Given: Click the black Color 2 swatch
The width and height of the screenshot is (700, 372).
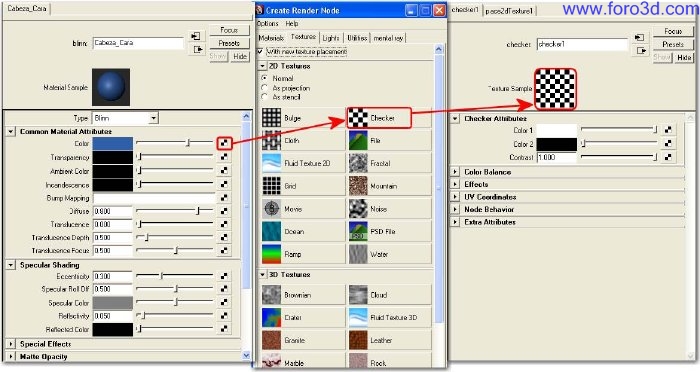Looking at the screenshot, I should (557, 144).
